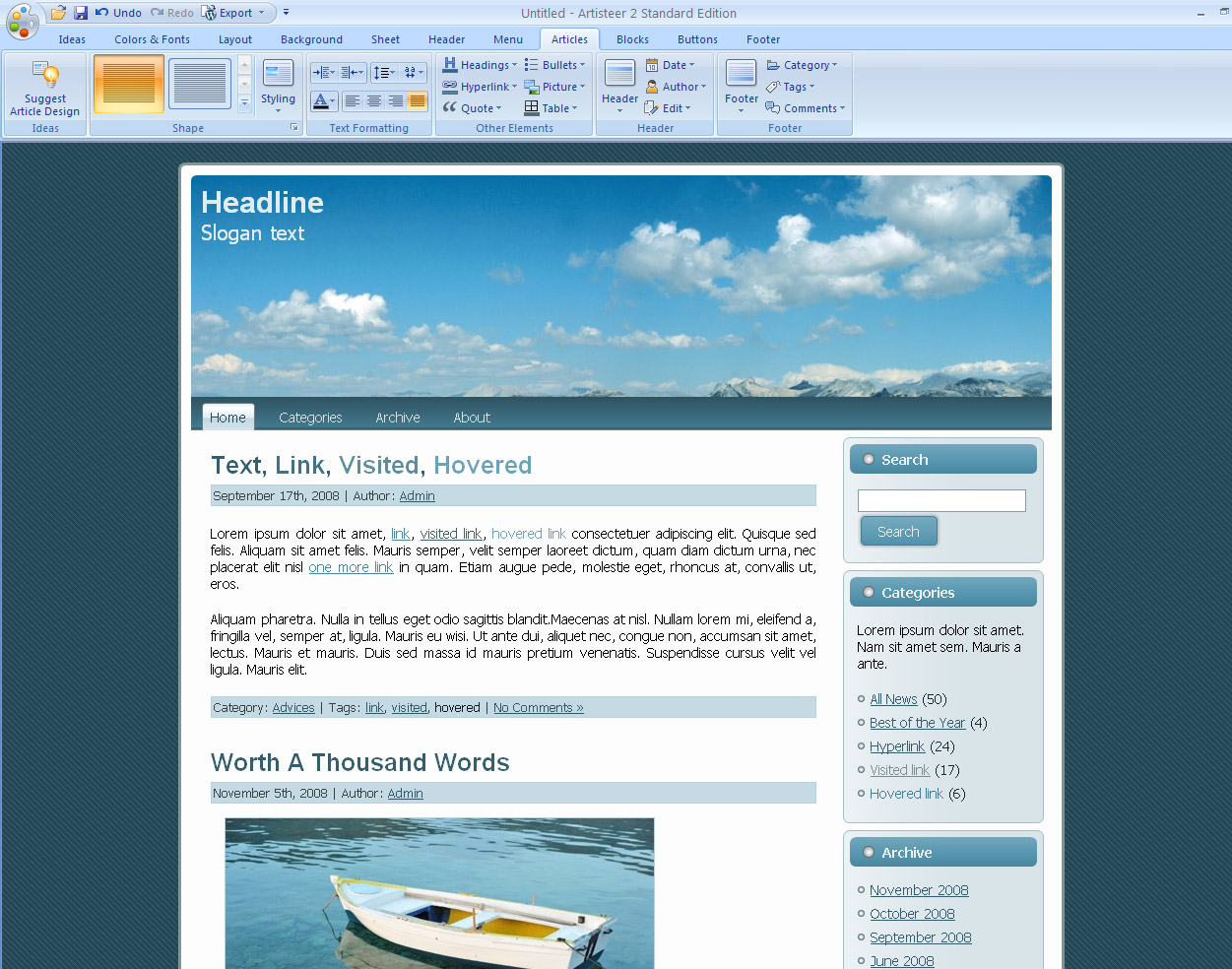1232x969 pixels.
Task: Click the Edit pencil icon
Action: tap(652, 108)
